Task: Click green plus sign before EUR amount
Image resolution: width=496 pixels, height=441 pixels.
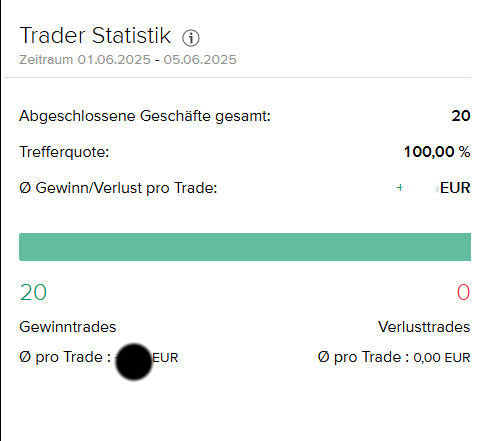Action: (400, 188)
